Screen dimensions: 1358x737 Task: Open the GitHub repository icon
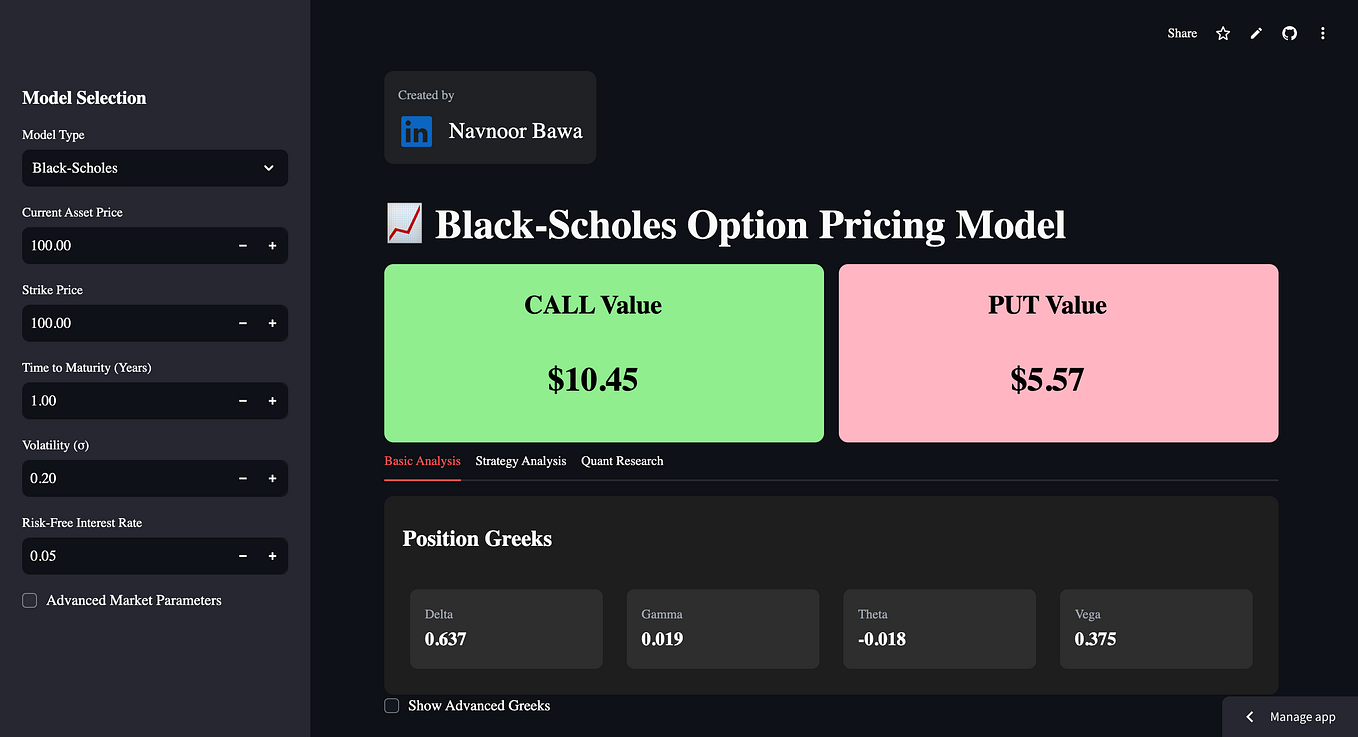1290,33
